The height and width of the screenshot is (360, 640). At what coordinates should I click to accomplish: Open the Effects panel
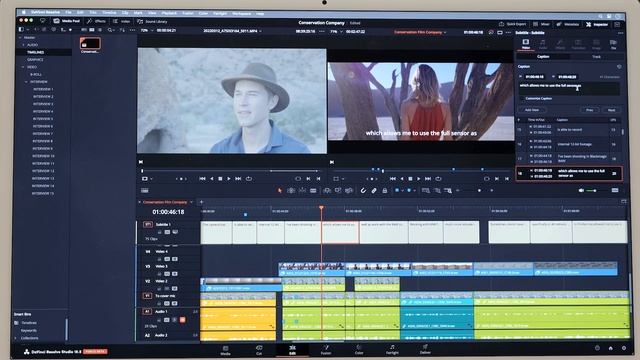96,21
